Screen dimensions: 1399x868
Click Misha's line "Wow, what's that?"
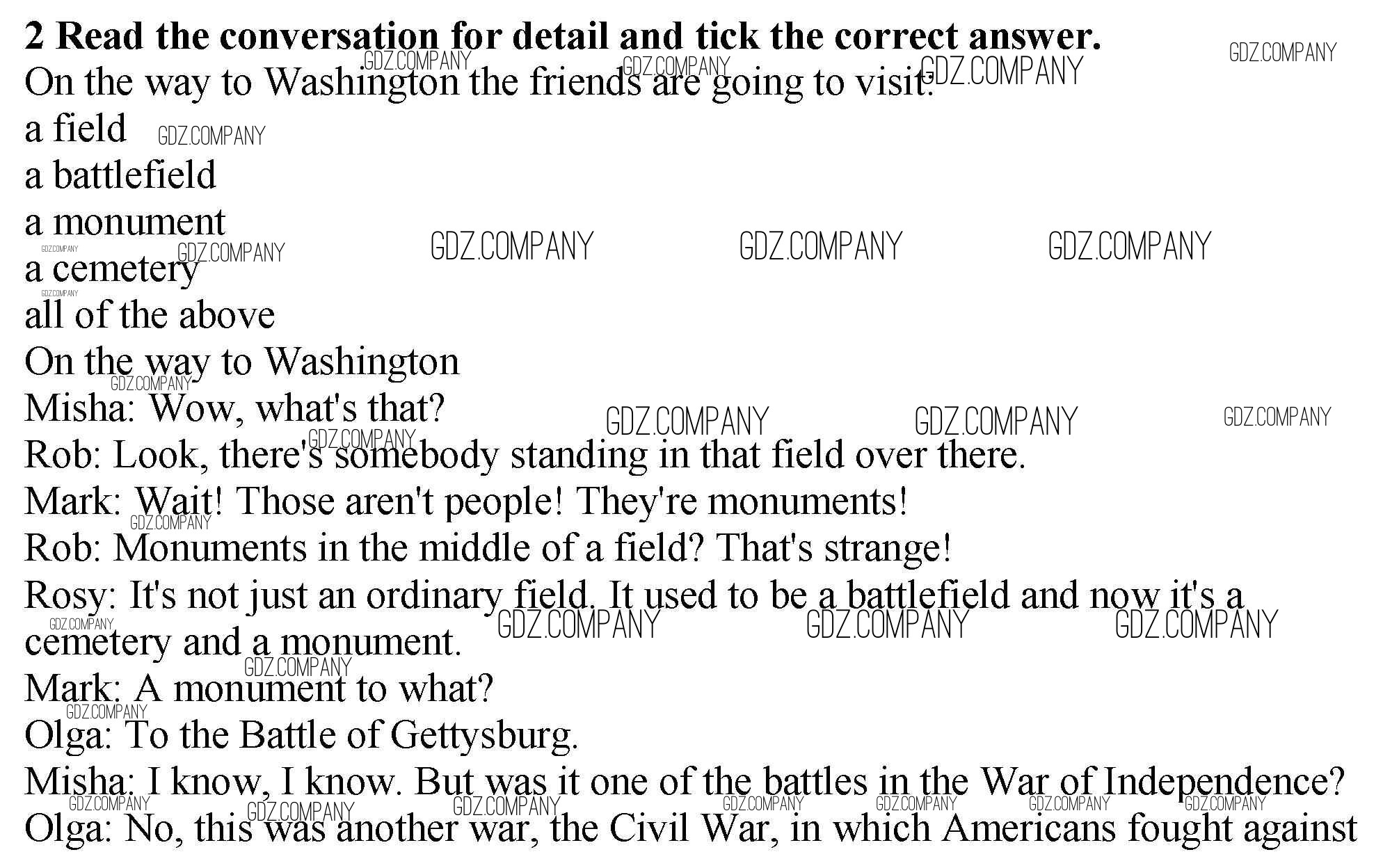[234, 408]
